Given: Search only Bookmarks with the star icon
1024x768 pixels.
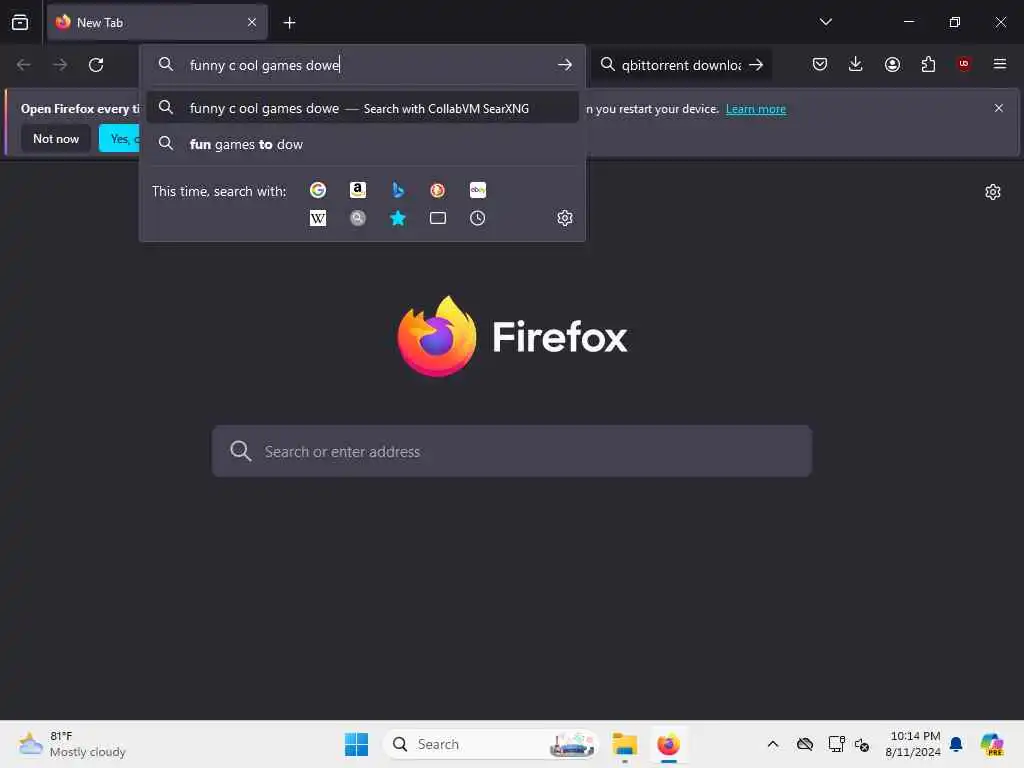Looking at the screenshot, I should tap(398, 218).
